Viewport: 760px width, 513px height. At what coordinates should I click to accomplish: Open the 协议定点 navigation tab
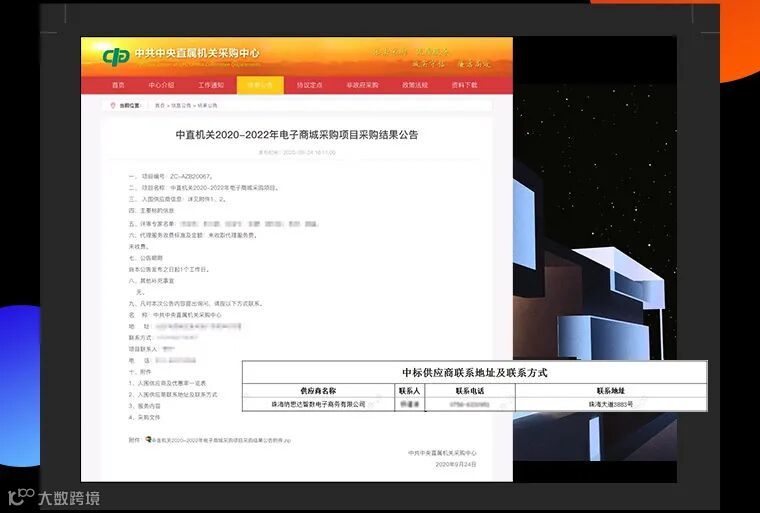click(310, 85)
